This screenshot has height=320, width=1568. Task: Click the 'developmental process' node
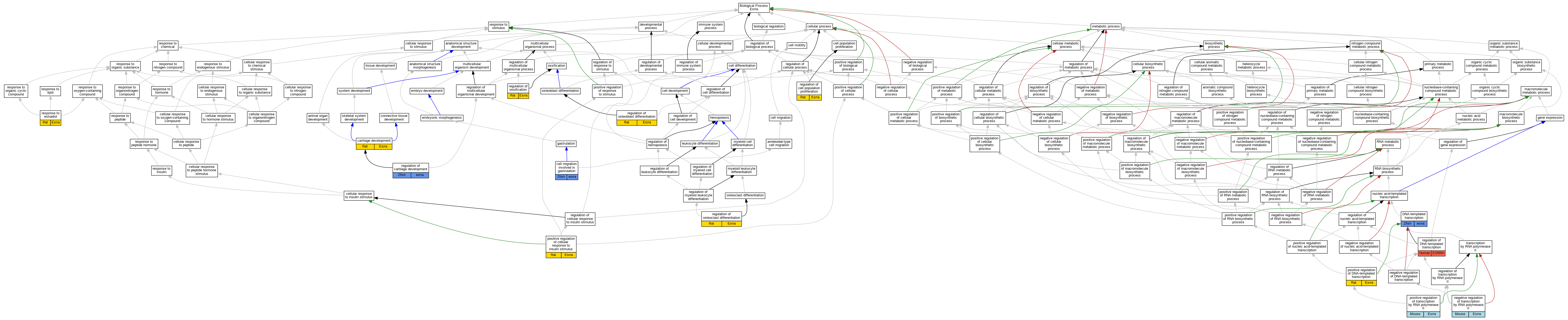[651, 26]
